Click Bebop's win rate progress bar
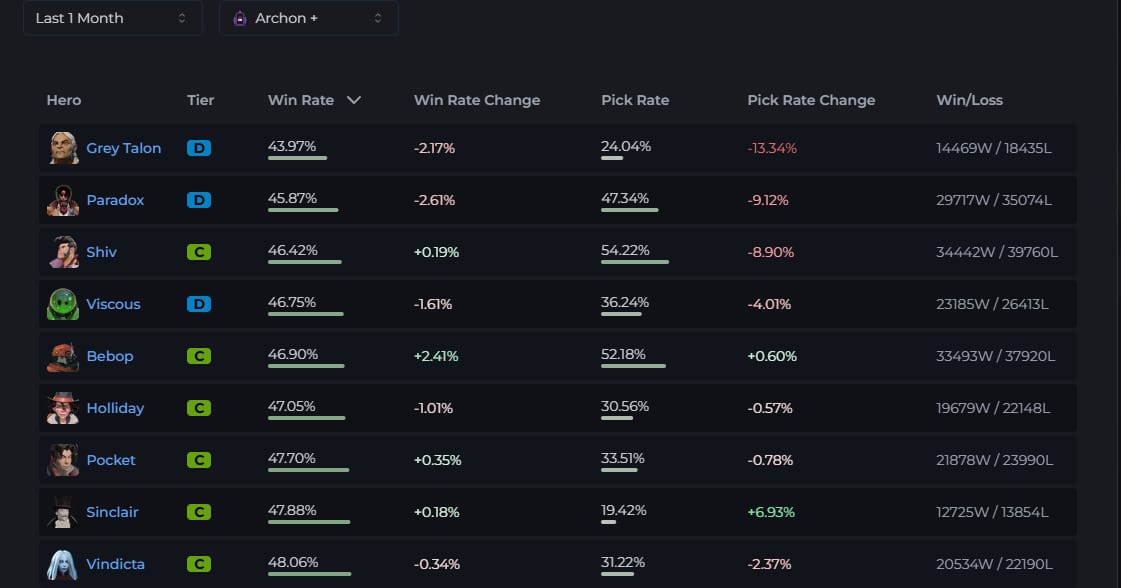This screenshot has width=1121, height=588. click(x=305, y=366)
